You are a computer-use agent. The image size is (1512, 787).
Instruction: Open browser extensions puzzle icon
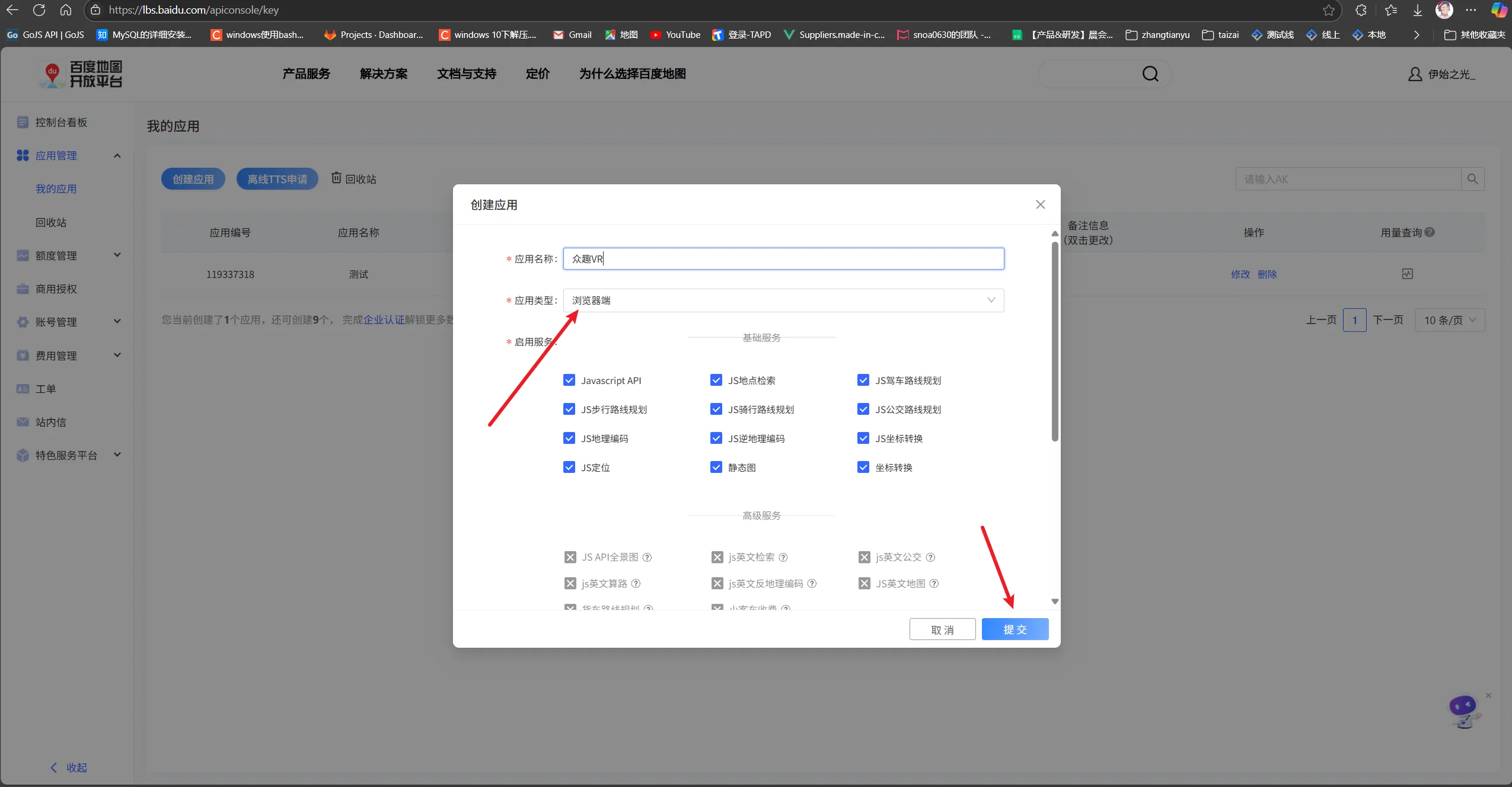pos(1361,10)
